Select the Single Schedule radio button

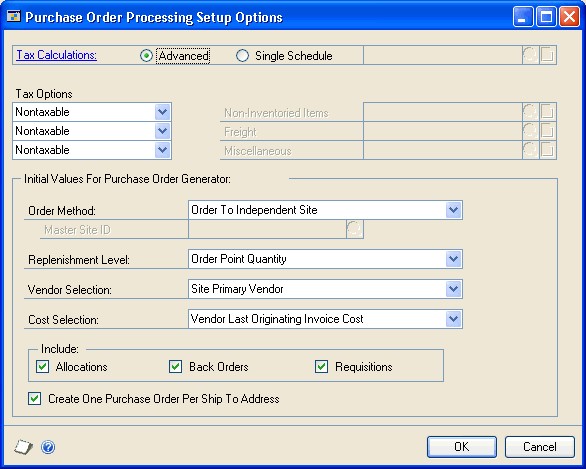click(243, 56)
